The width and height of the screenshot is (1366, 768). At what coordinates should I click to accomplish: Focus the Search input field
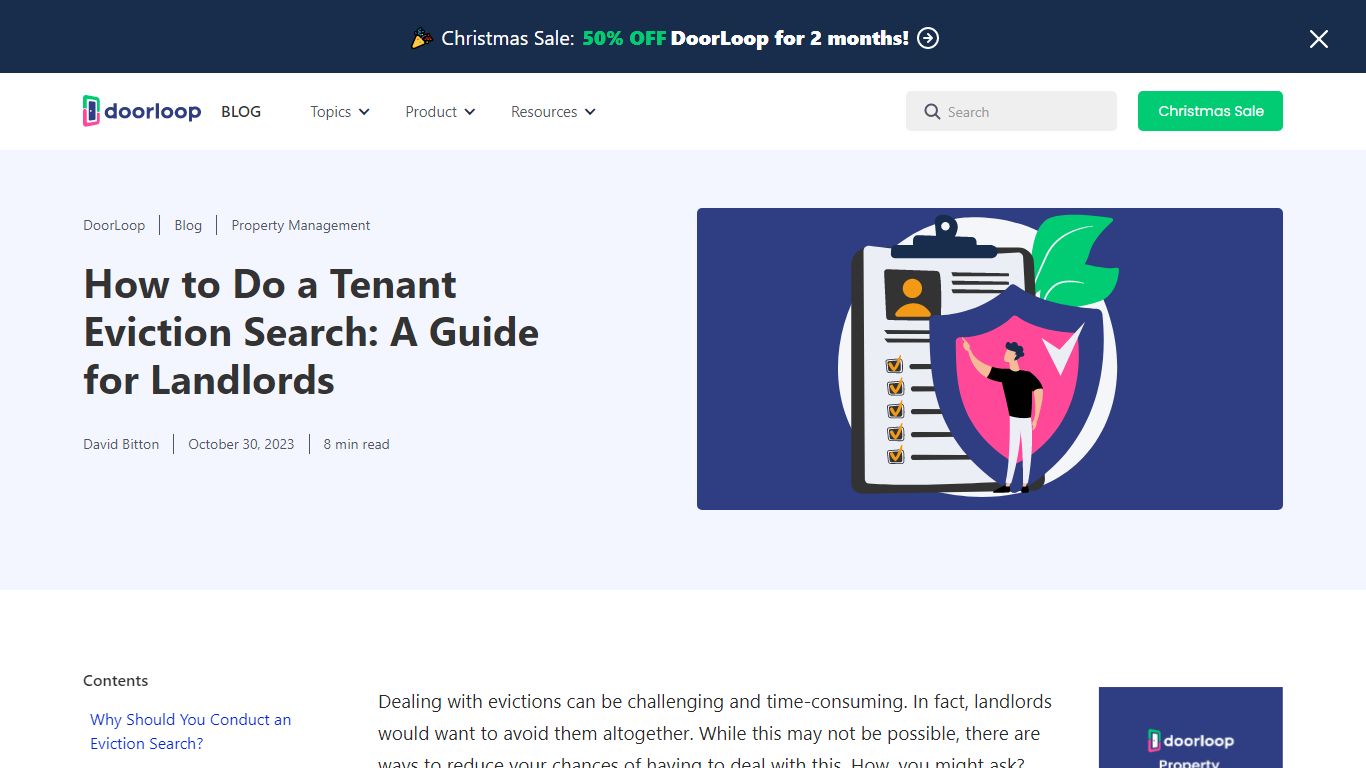pos(1011,111)
